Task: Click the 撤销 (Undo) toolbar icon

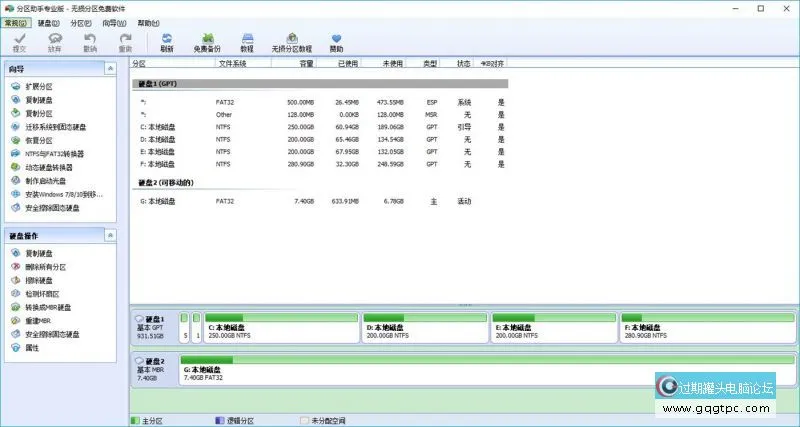Action: 90,42
